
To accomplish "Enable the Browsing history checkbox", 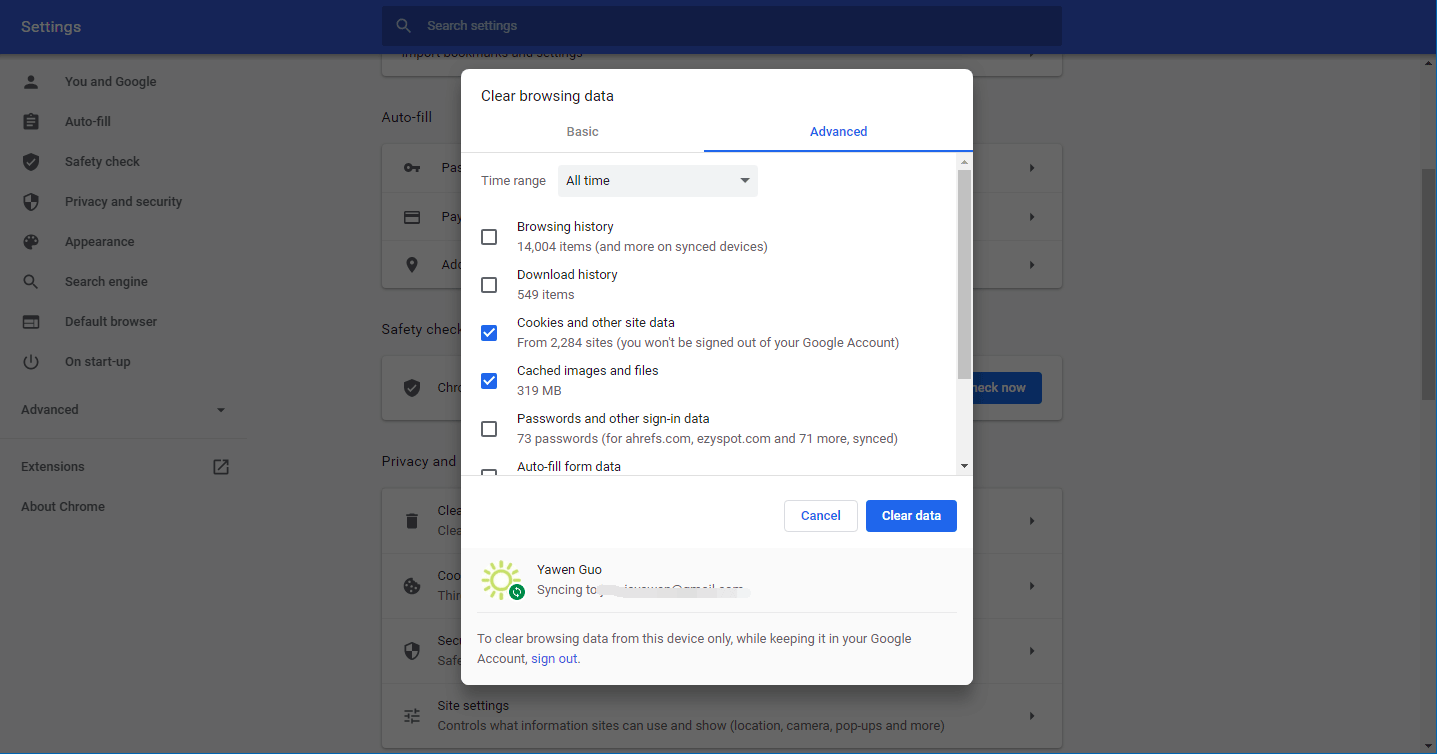I will click(489, 237).
